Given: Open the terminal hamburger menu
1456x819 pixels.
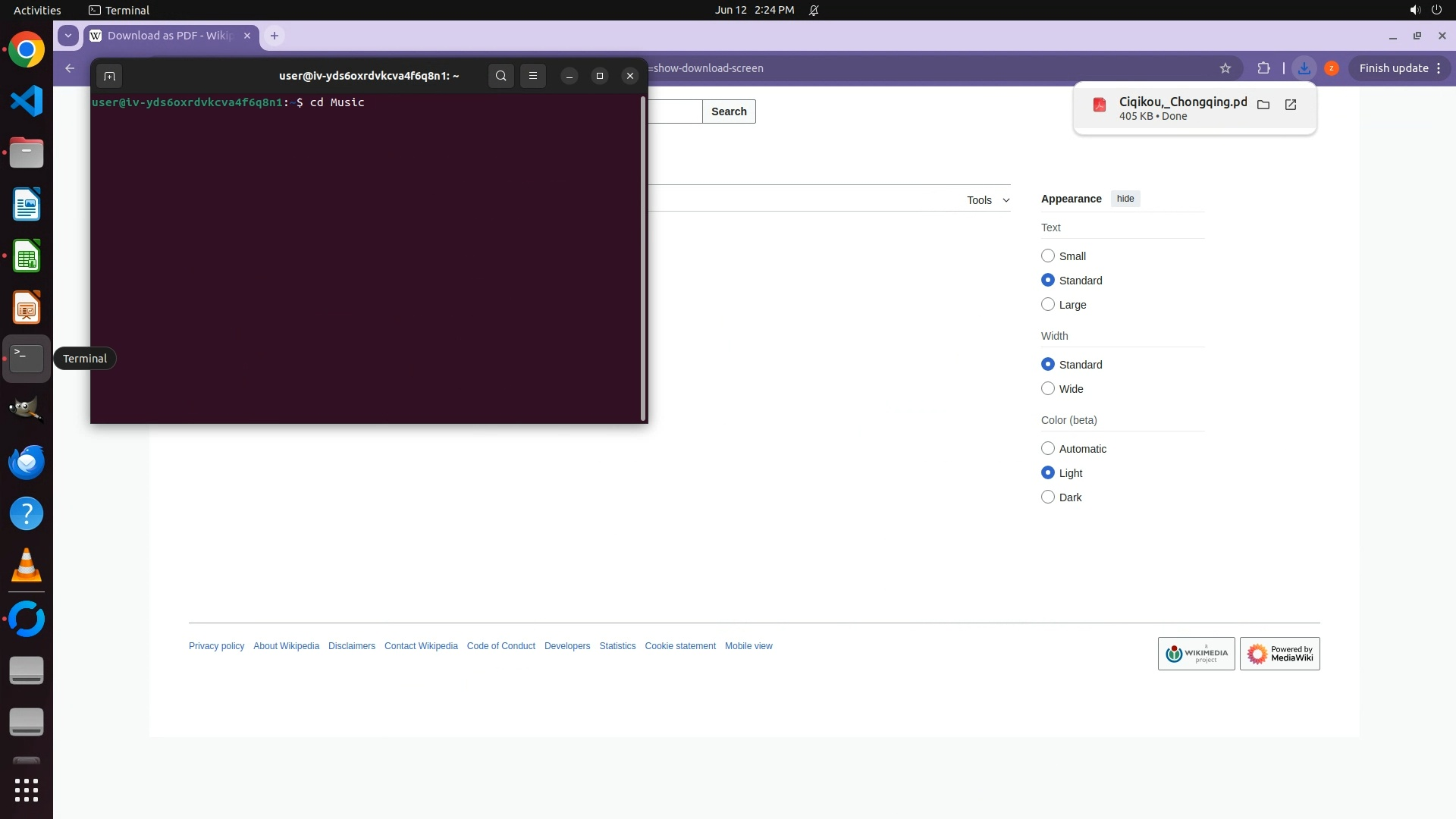Looking at the screenshot, I should pos(533,76).
